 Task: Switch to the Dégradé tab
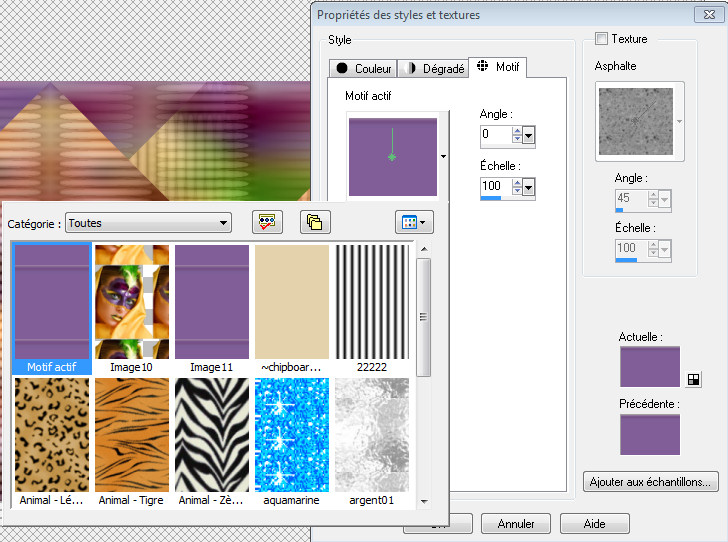433,69
